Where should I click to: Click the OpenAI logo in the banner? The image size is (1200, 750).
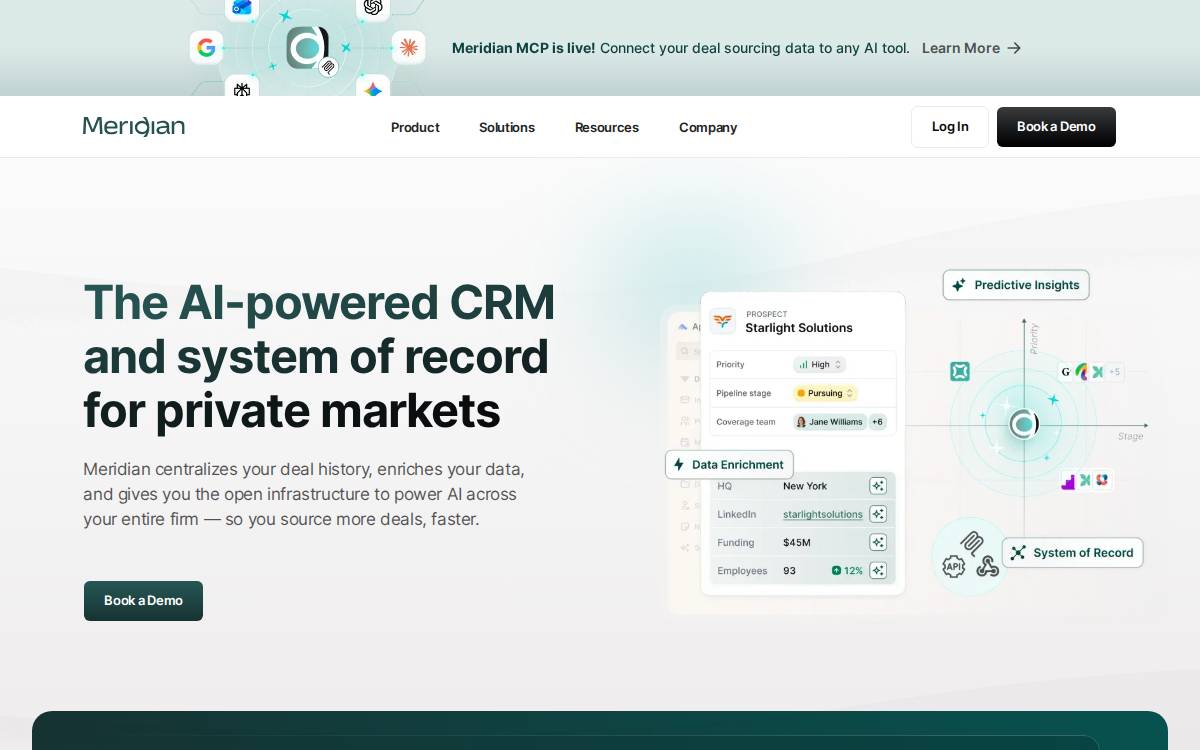(x=373, y=8)
